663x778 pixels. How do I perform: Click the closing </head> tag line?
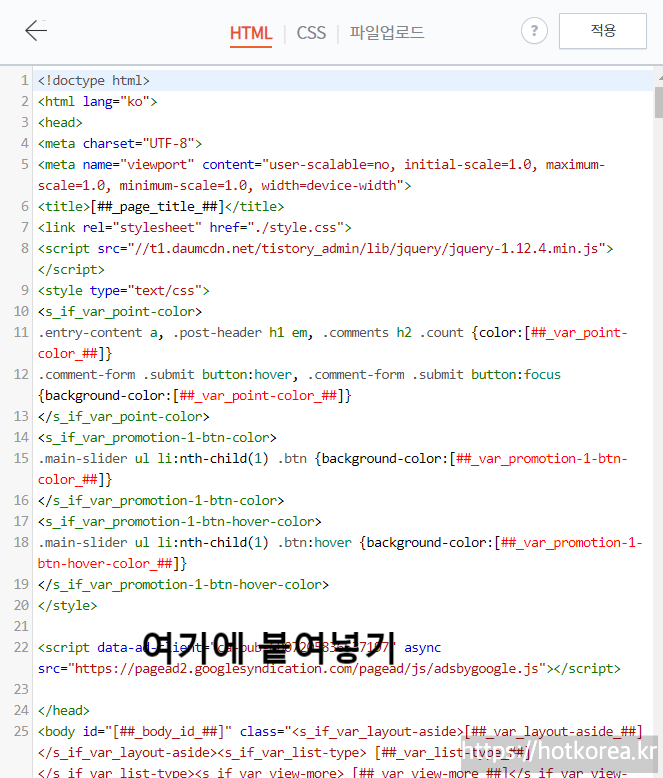click(64, 711)
